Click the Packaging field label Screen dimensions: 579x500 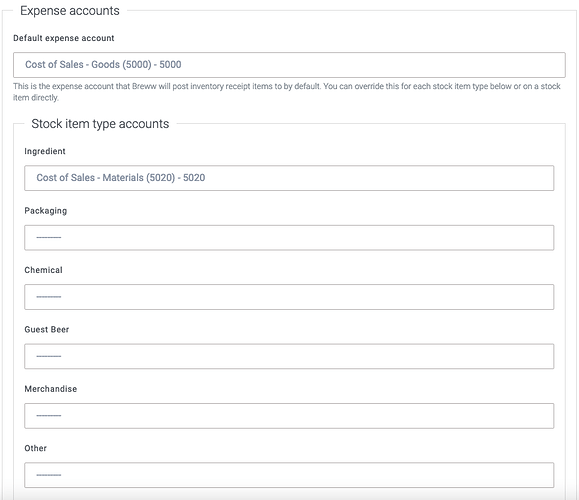[x=46, y=211]
